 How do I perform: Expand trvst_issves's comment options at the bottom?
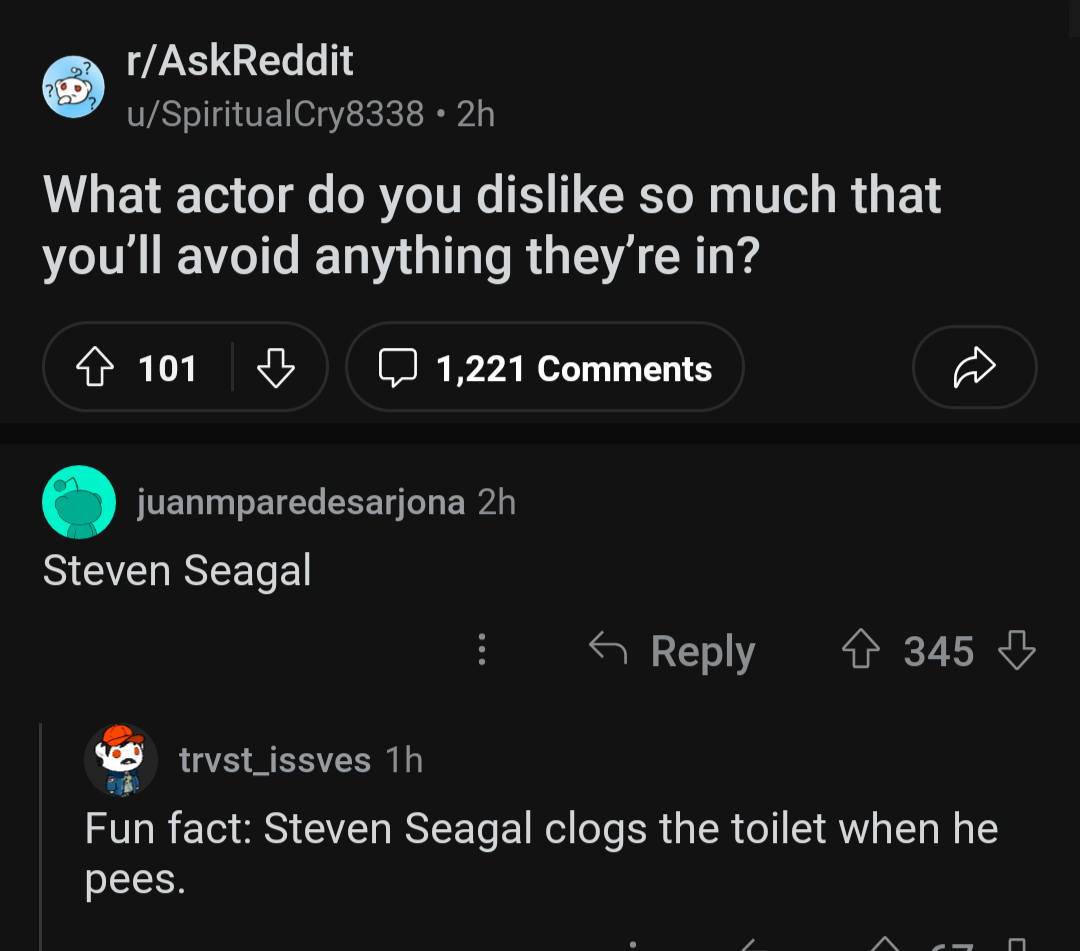coord(634,943)
